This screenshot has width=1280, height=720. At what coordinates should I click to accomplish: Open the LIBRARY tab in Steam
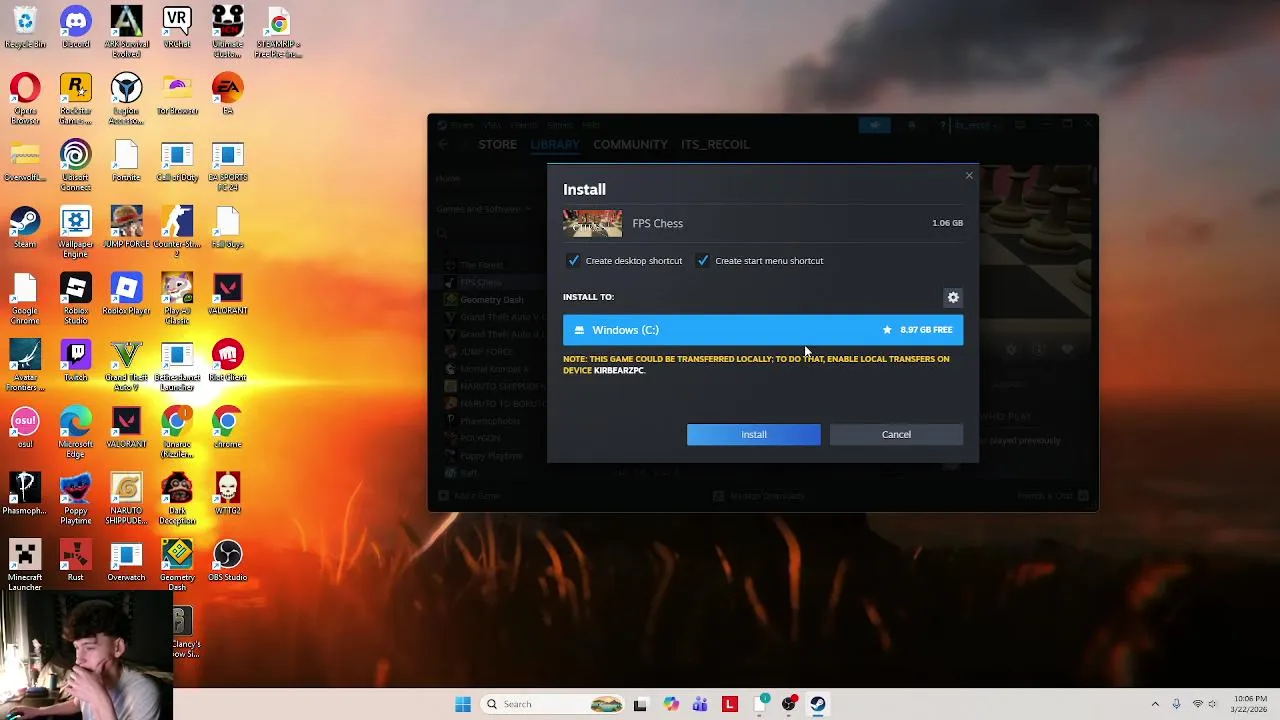coord(555,144)
